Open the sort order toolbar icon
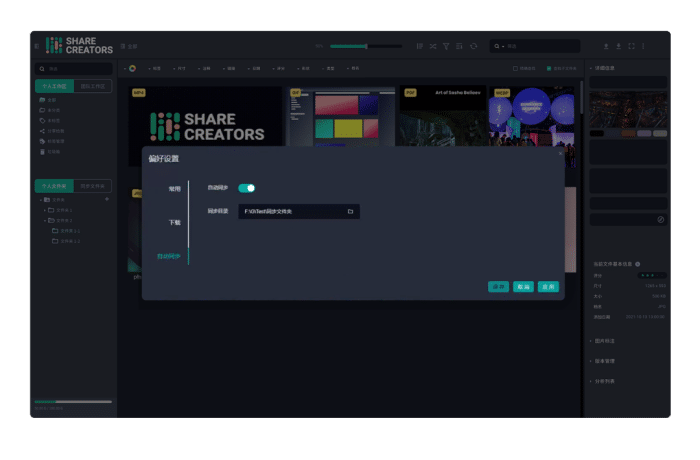This screenshot has width=700, height=460. [x=420, y=46]
